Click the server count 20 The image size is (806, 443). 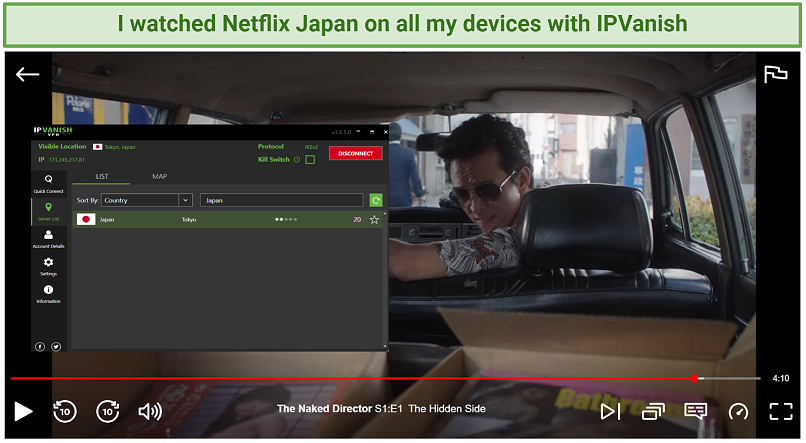357,219
